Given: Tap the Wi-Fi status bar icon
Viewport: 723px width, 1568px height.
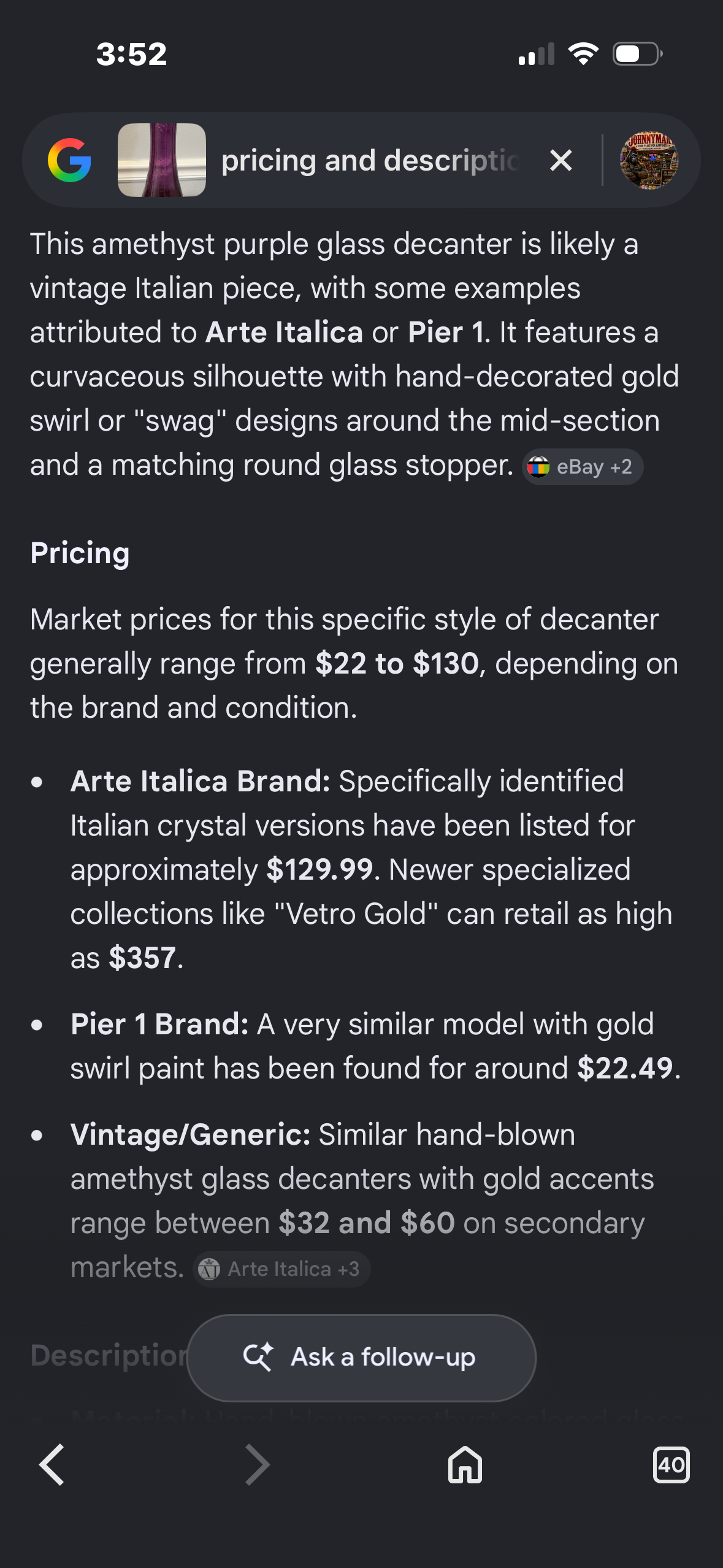Looking at the screenshot, I should pos(583,54).
